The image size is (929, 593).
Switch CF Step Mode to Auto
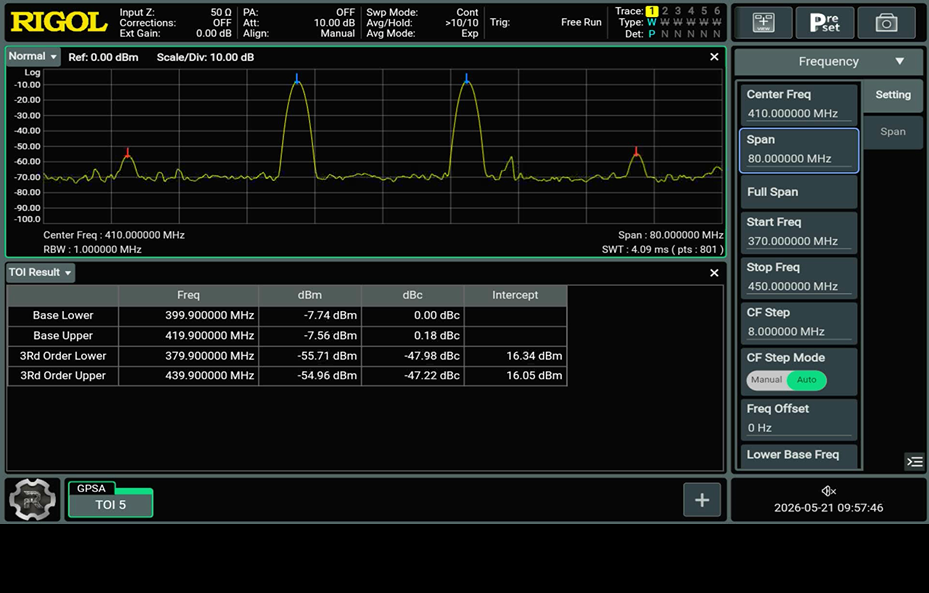806,380
